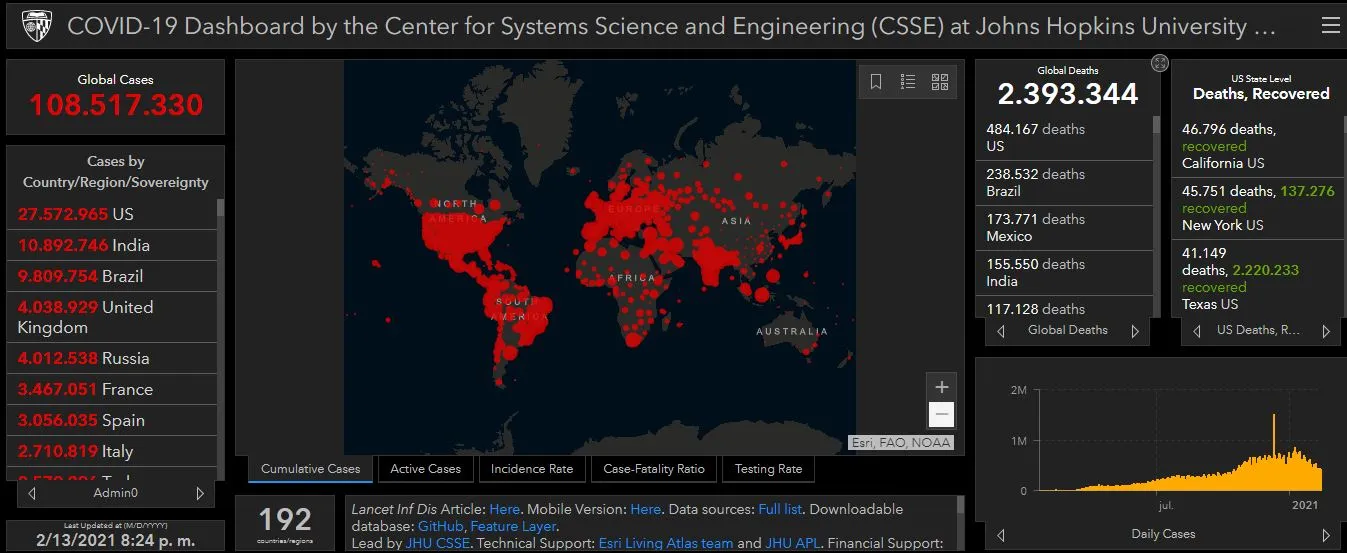Go to next page right of US Deaths, R...
1347x553 pixels.
pos(1326,331)
